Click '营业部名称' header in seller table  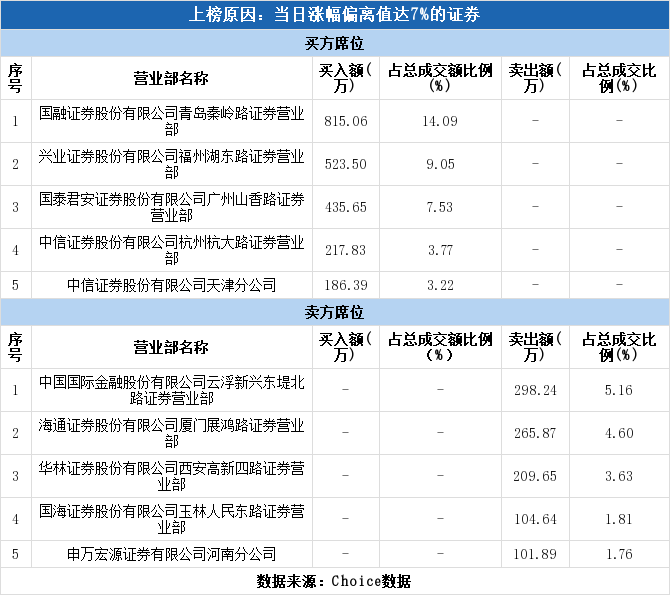[x=171, y=347]
